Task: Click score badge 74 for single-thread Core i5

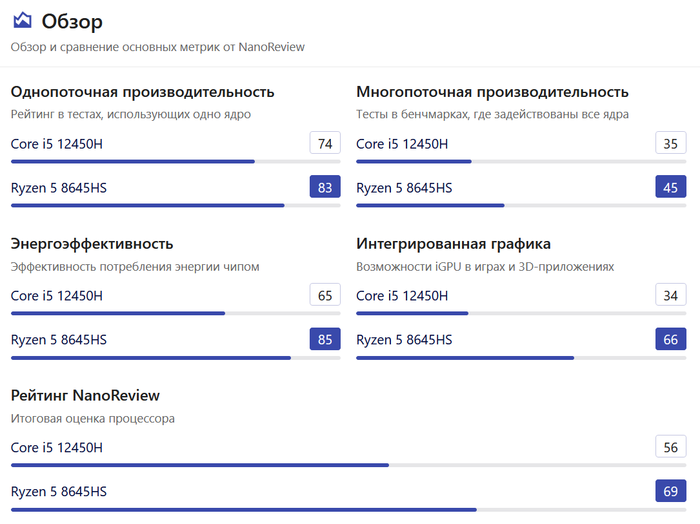Action: point(325,144)
